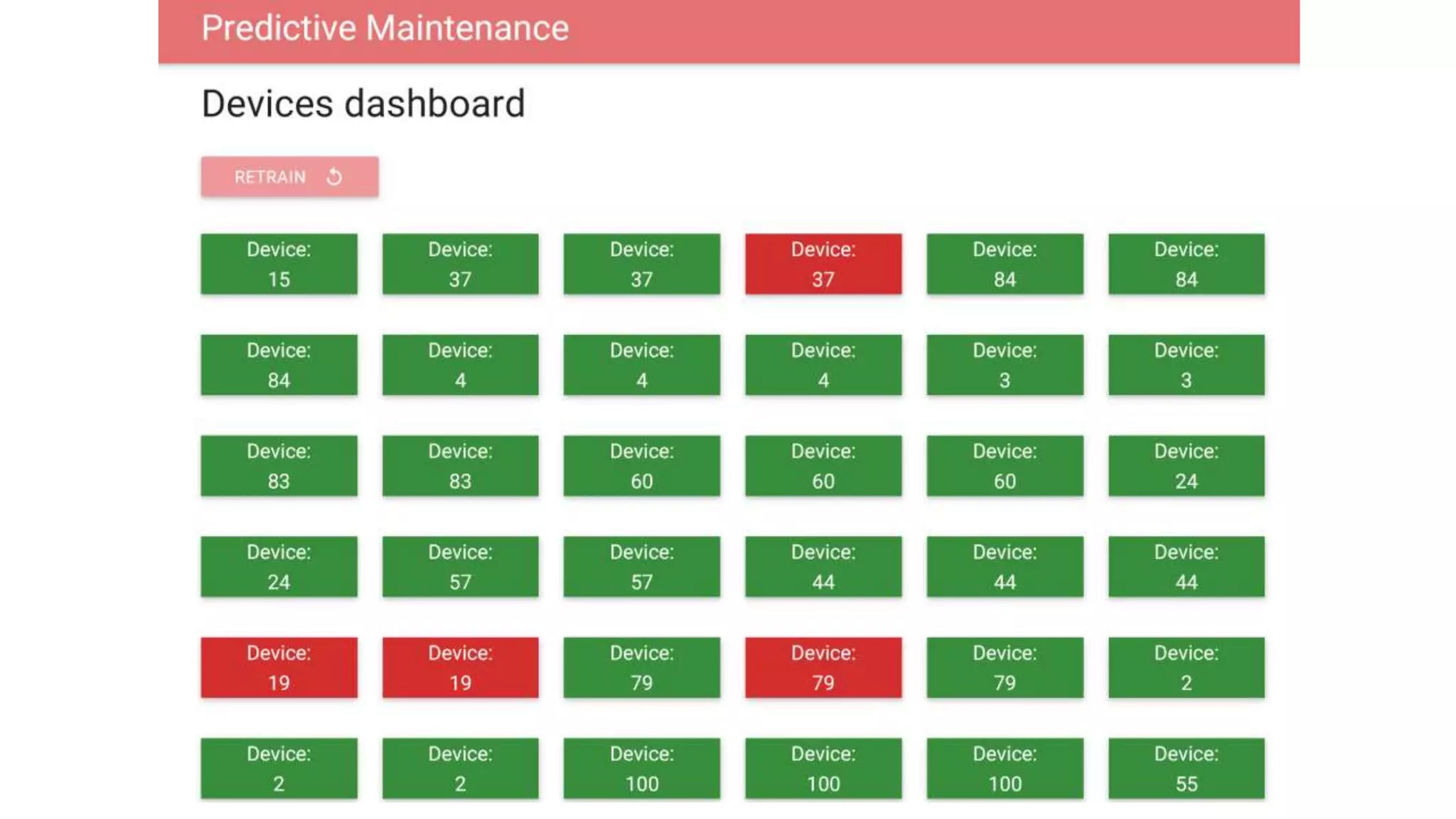Select Device 84 tile in second row

(x=279, y=365)
